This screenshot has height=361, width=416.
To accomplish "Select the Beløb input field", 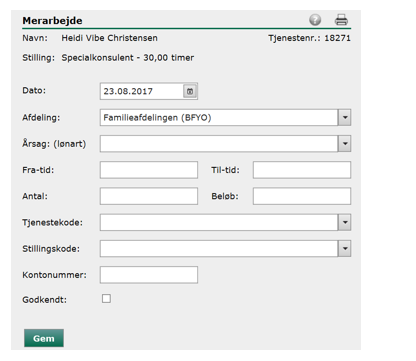I will pyautogui.click(x=302, y=196).
